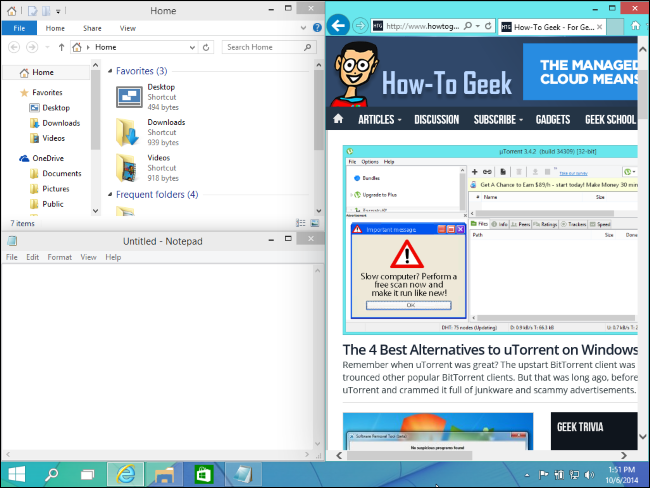Switch to the View ribbon tab

(127, 29)
